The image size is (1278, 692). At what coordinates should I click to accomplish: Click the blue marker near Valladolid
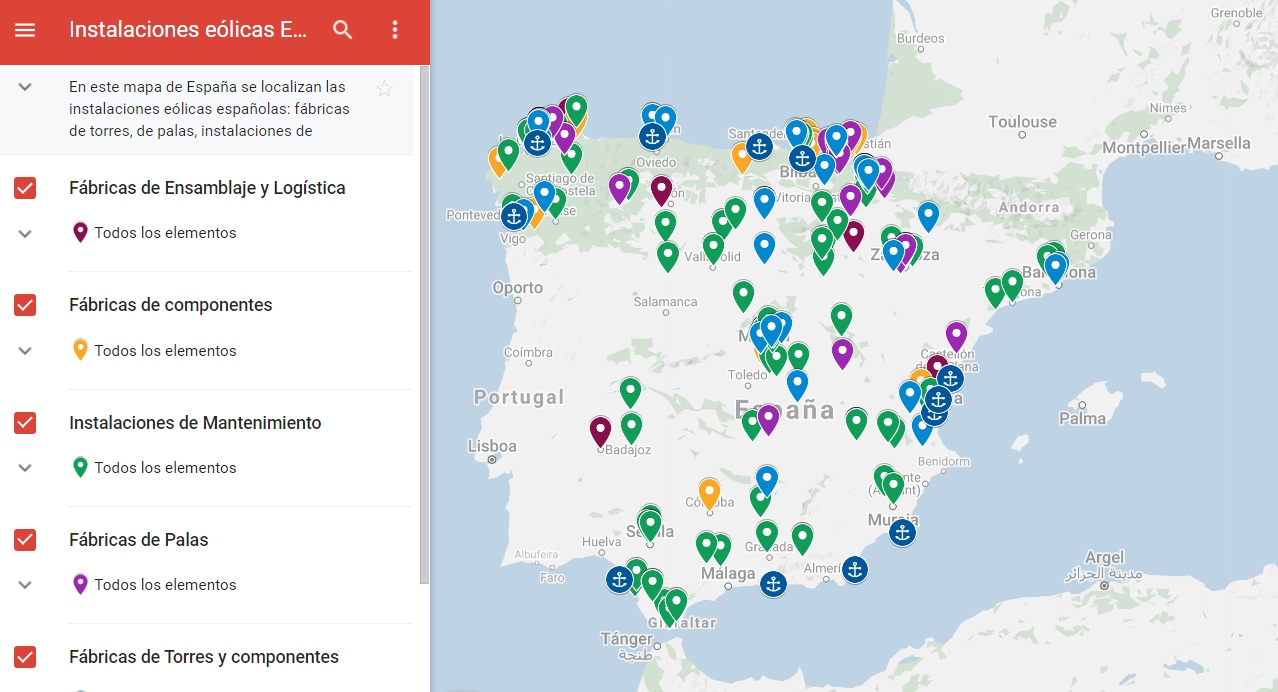[x=764, y=246]
